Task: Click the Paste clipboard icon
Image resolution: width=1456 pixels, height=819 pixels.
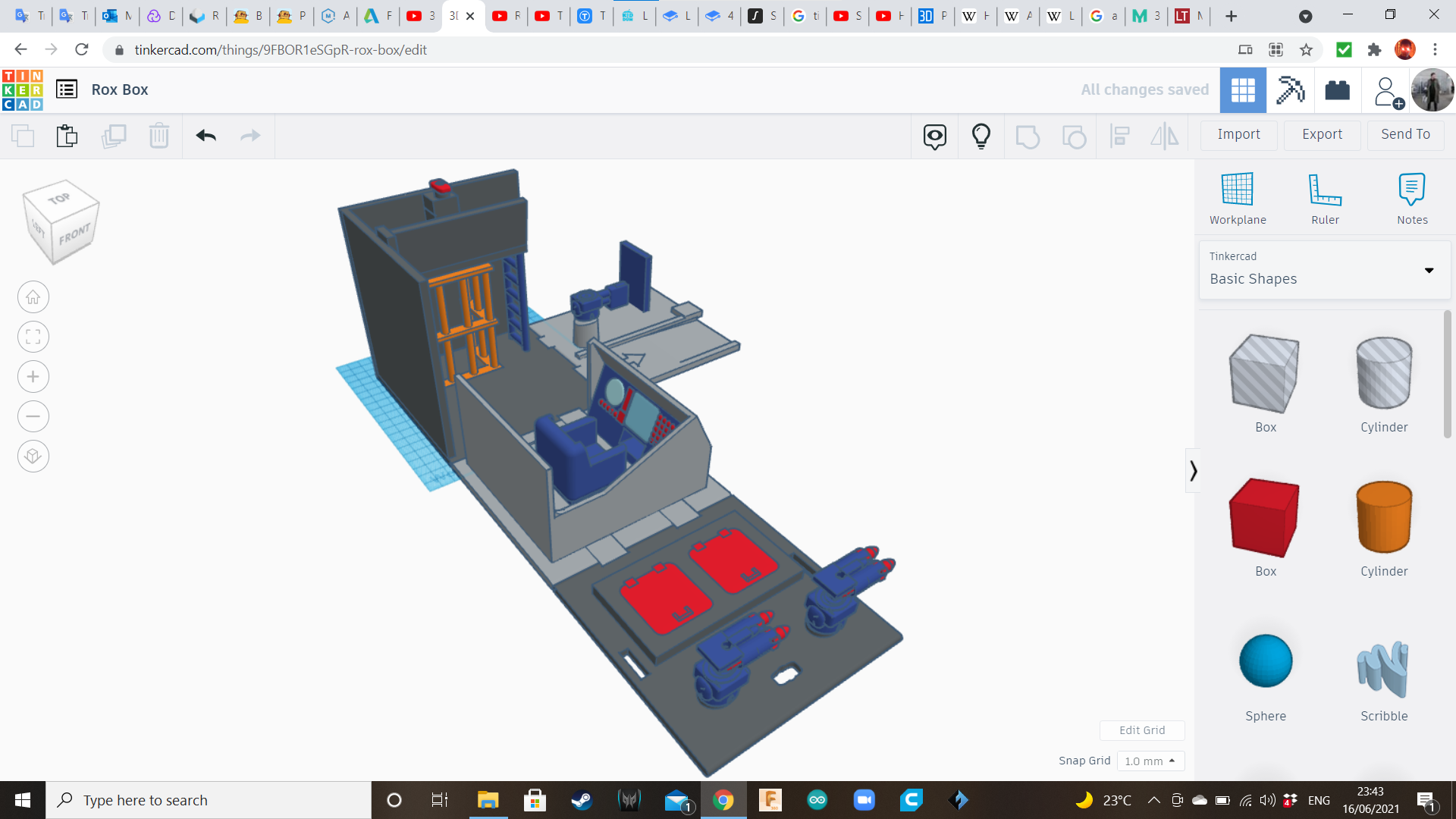Action: click(67, 136)
